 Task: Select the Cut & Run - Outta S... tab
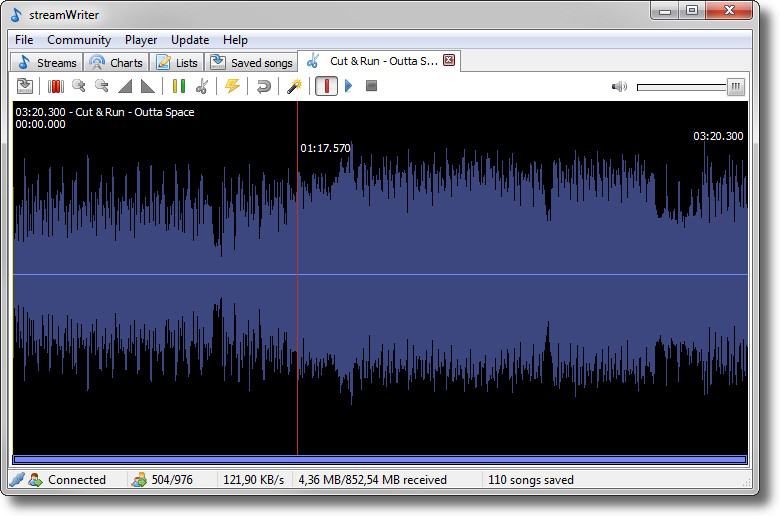point(378,61)
